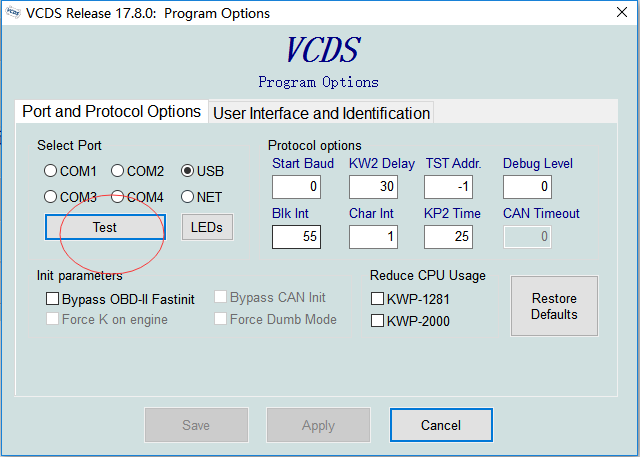Click the Start Baud label text

pos(303,163)
